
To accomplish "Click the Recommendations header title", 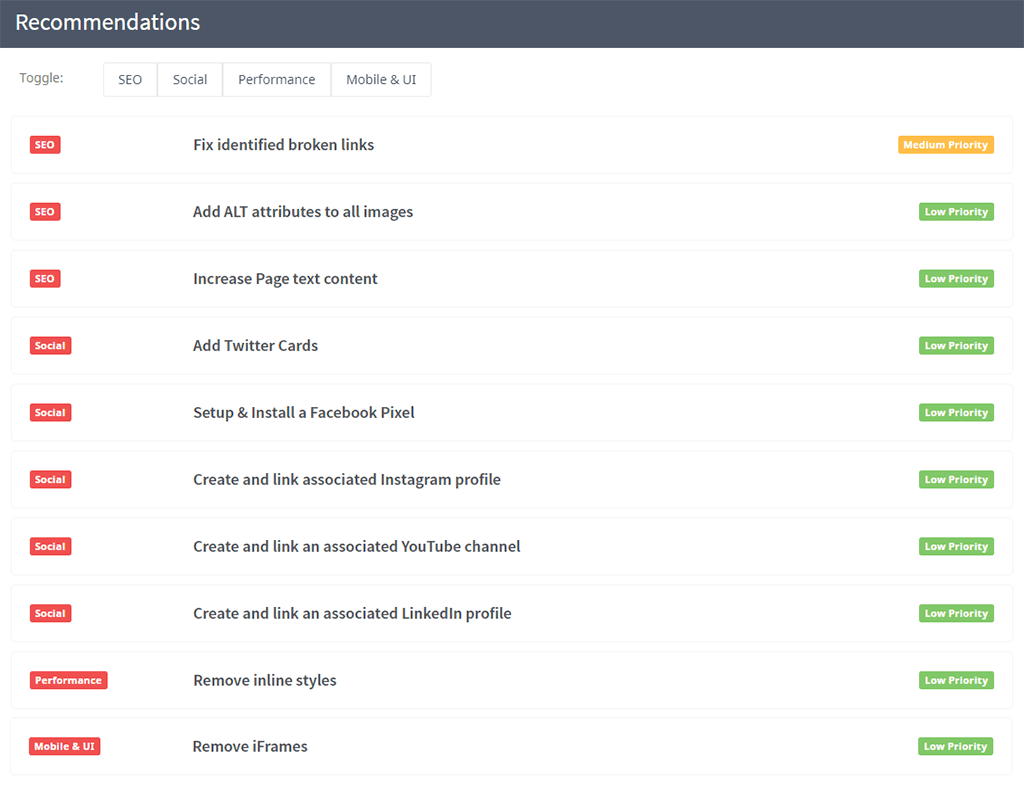I will (x=108, y=23).
